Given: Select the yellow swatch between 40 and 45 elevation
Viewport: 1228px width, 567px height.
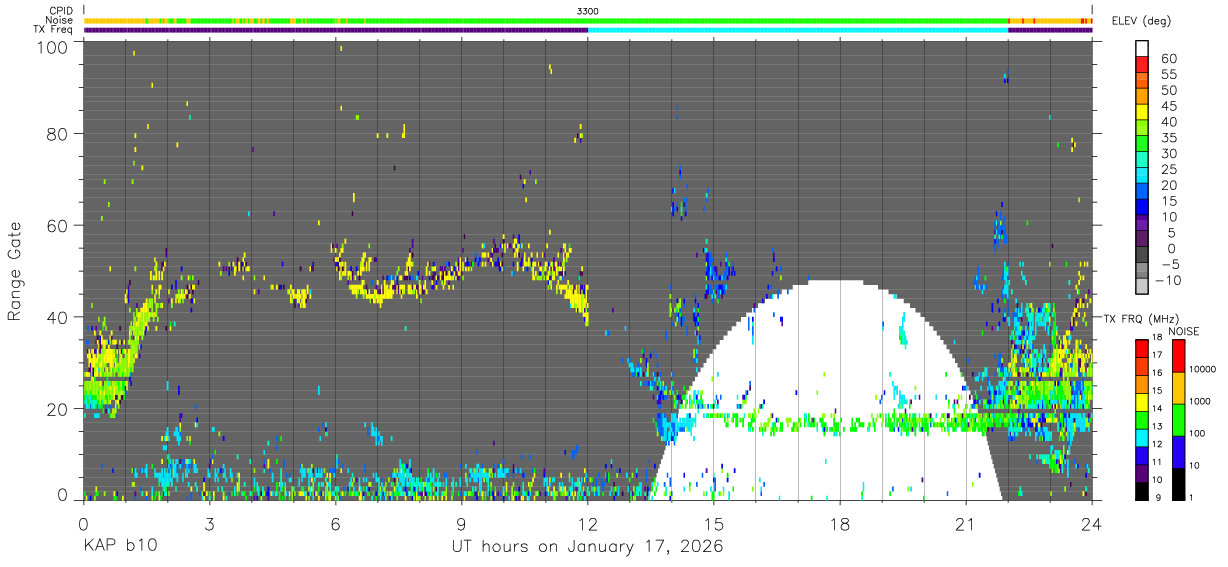Looking at the screenshot, I should (1143, 114).
